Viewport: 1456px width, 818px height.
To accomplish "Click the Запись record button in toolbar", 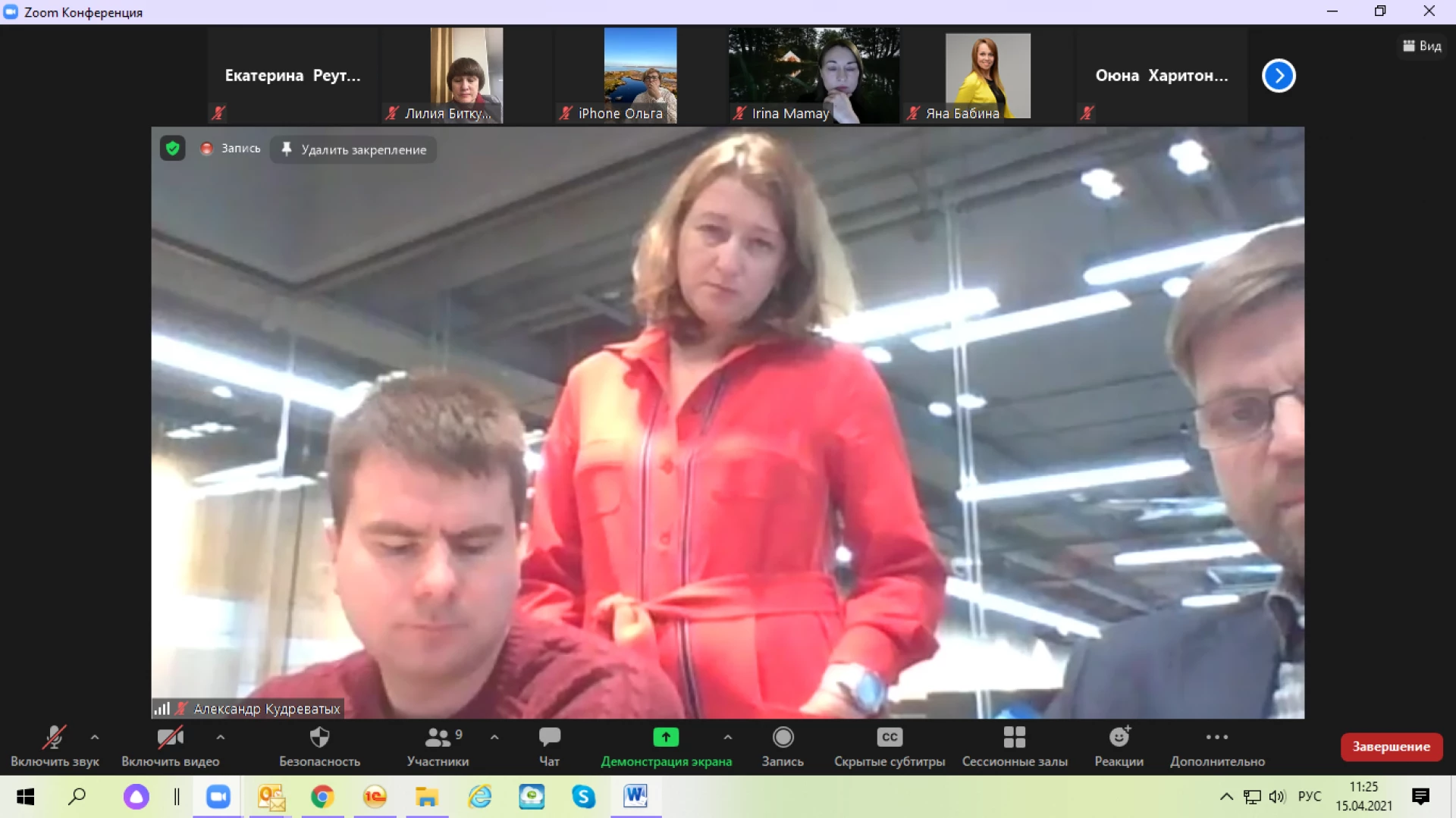I will pyautogui.click(x=783, y=746).
